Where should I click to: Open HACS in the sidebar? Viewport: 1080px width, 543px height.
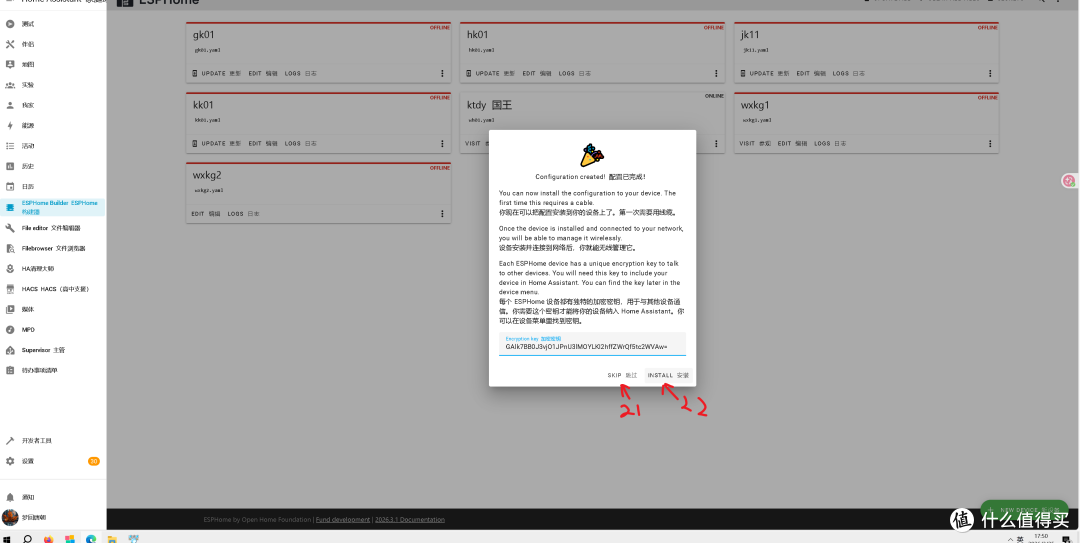(53, 289)
